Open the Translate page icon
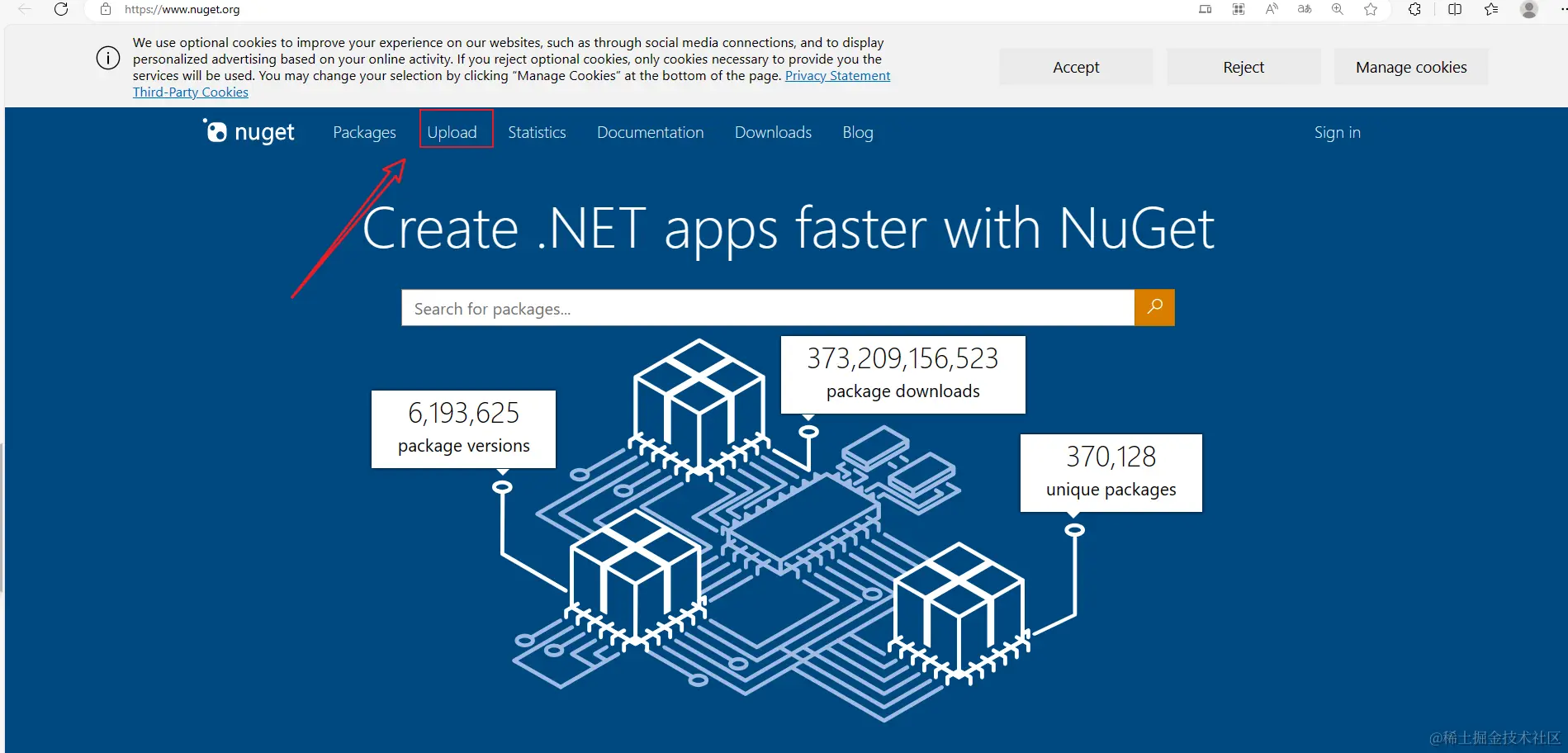 pos(1305,9)
